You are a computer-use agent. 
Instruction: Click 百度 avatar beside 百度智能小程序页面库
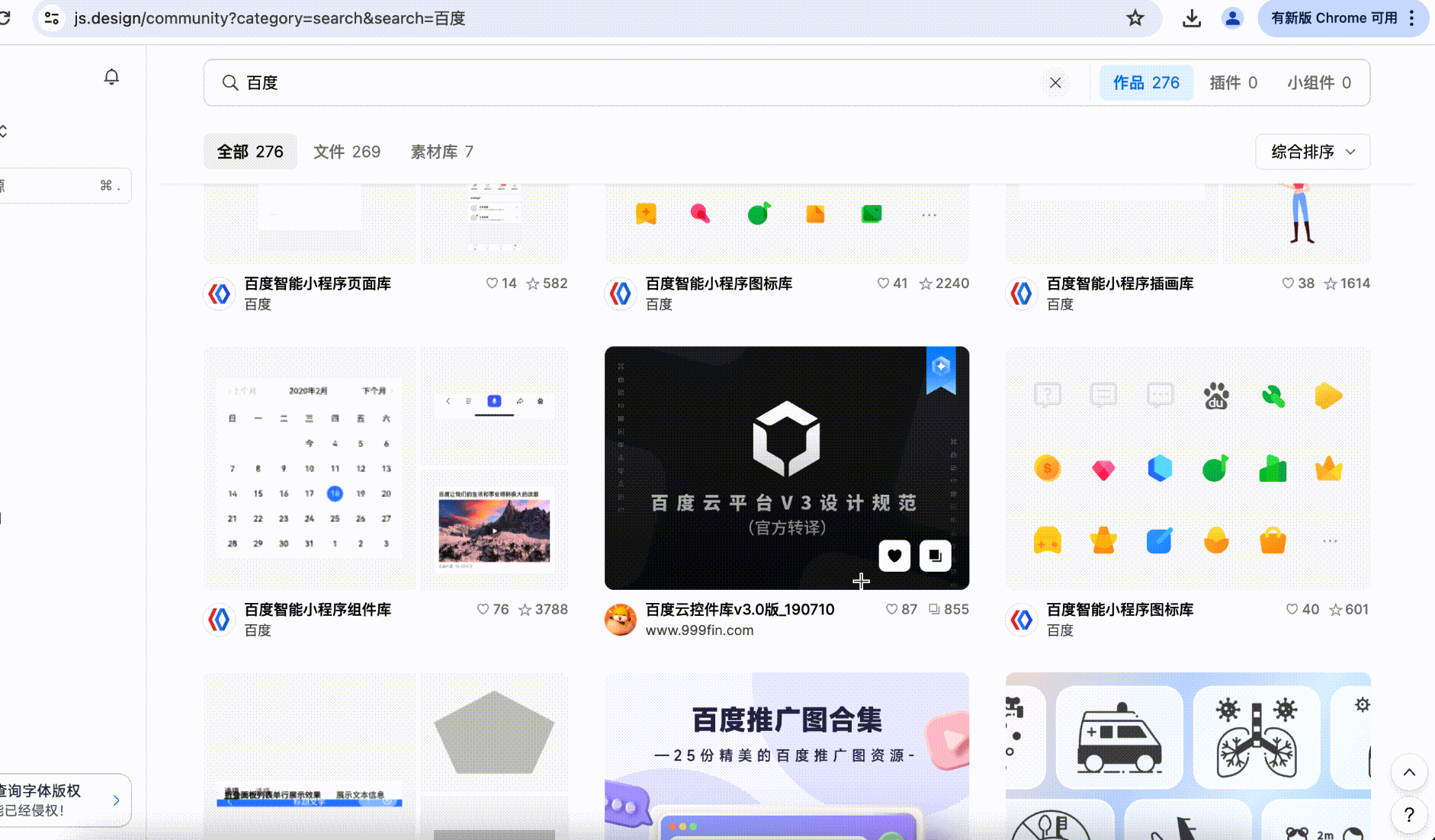point(220,293)
